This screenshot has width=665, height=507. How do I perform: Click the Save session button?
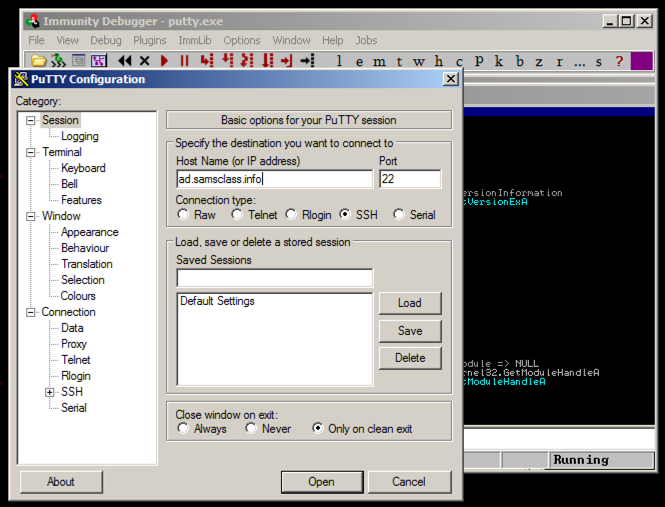tap(410, 331)
